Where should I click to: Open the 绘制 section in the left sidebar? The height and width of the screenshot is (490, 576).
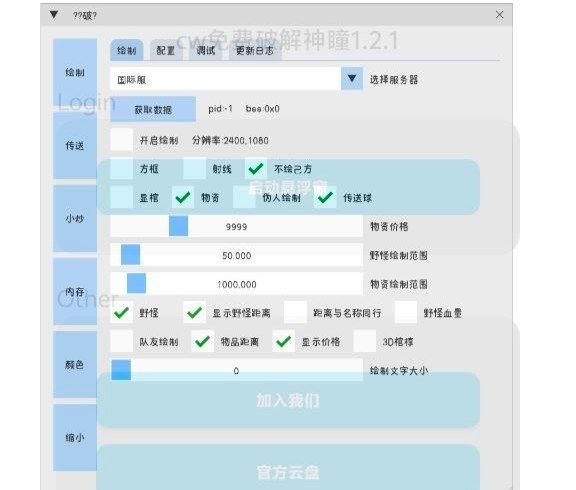[75, 72]
